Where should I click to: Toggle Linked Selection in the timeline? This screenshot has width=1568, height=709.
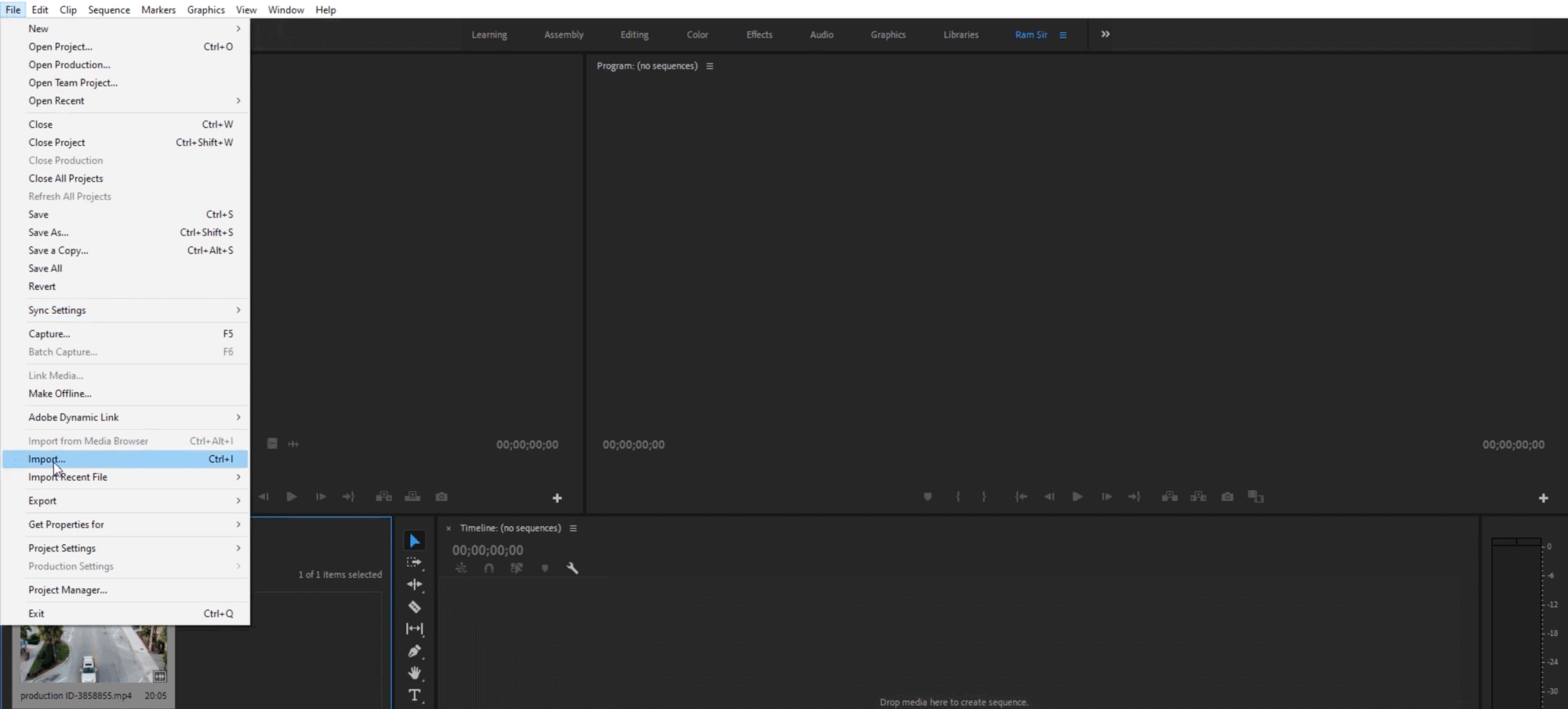tap(517, 569)
